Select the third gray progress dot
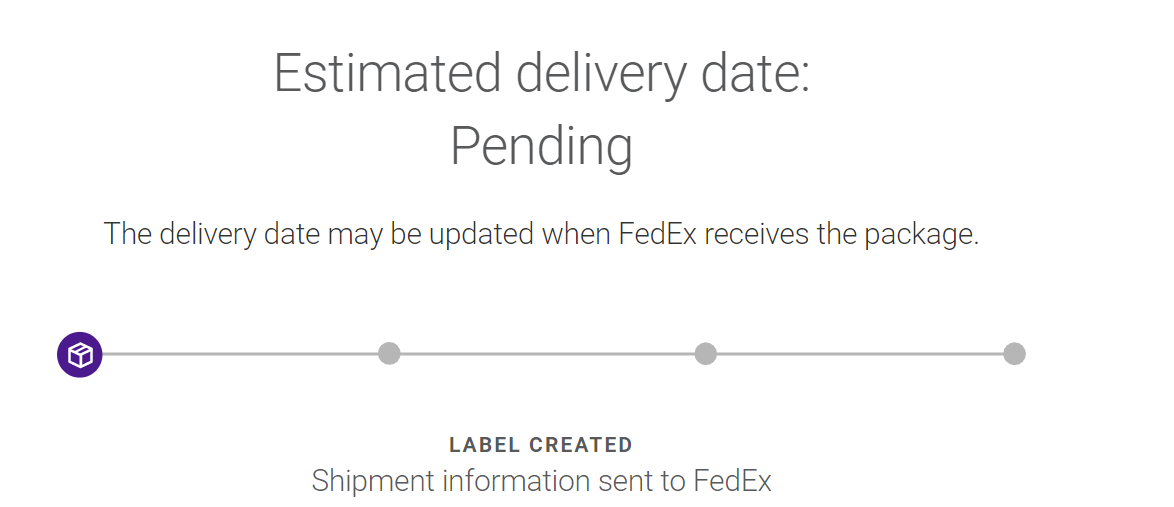Image resolution: width=1174 pixels, height=507 pixels. [705, 353]
